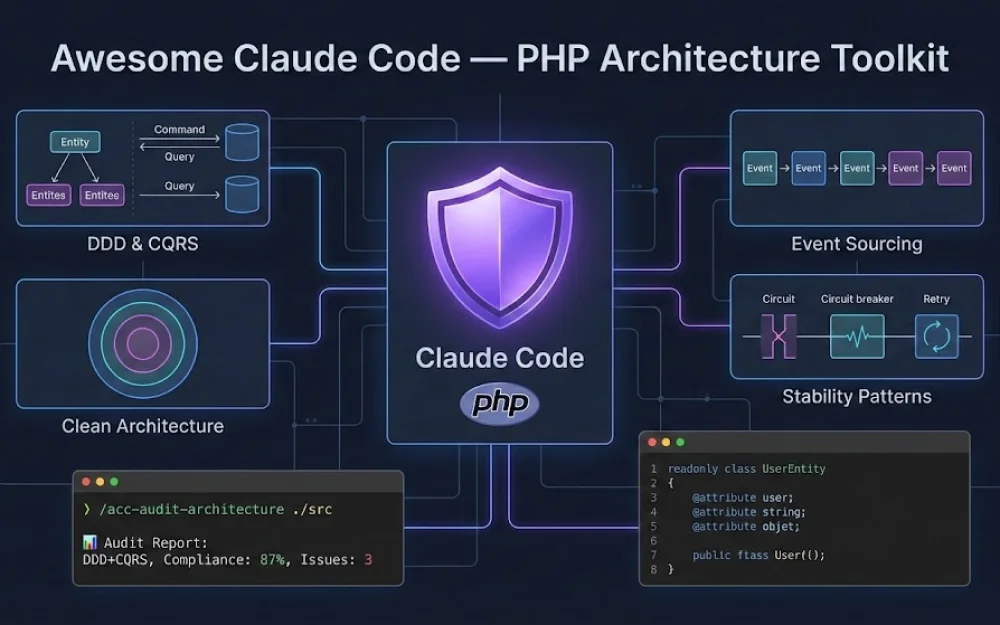Click the Query label directly below Command
The image size is (1000, 625).
pos(179,157)
